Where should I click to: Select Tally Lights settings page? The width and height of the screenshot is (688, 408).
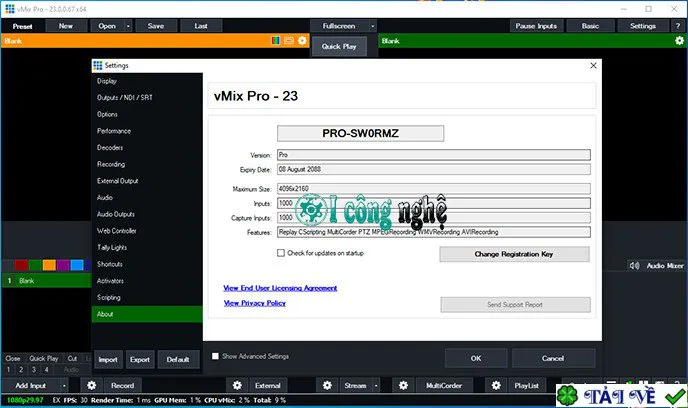pyautogui.click(x=147, y=247)
